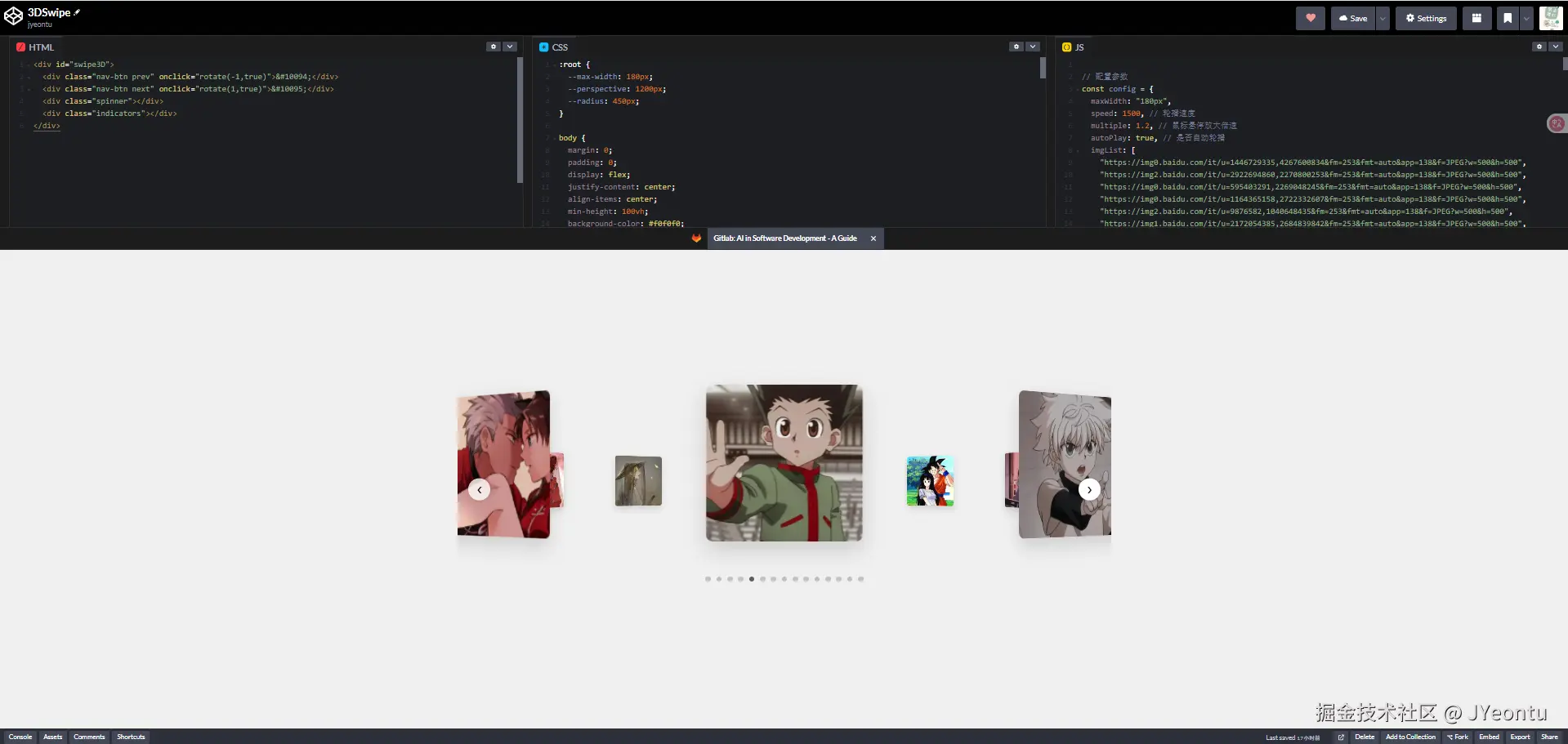The height and width of the screenshot is (744, 1568).
Task: Bookmark this pen
Action: (1508, 18)
